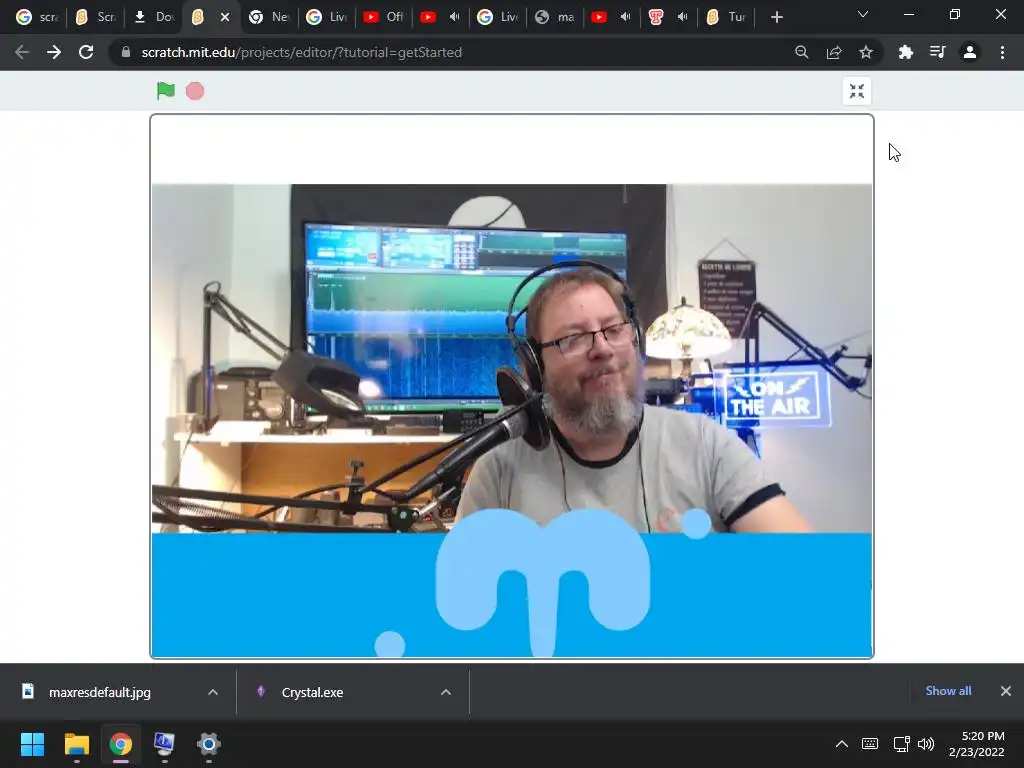Open touch keyboard from system tray
The image size is (1024, 768).
point(870,744)
